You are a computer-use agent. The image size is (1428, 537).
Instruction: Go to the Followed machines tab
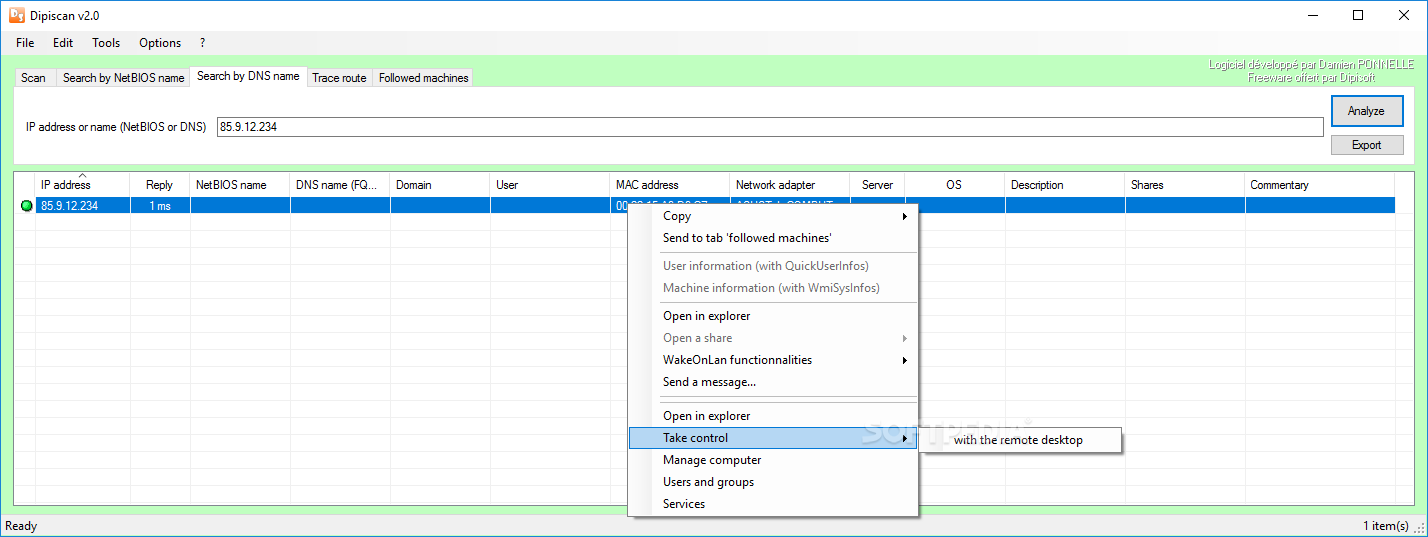(423, 78)
